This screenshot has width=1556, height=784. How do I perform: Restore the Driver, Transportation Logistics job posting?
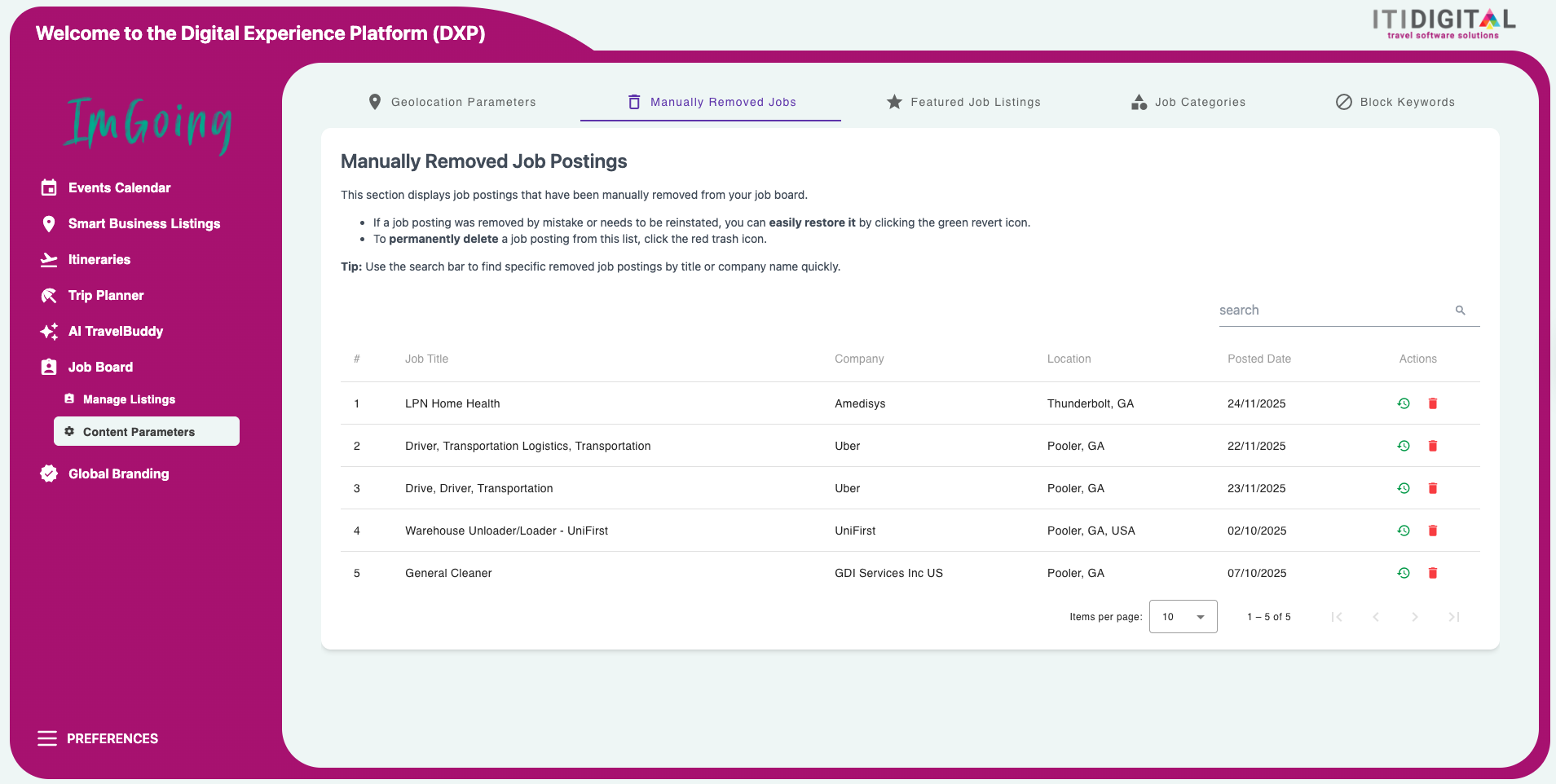(1404, 446)
